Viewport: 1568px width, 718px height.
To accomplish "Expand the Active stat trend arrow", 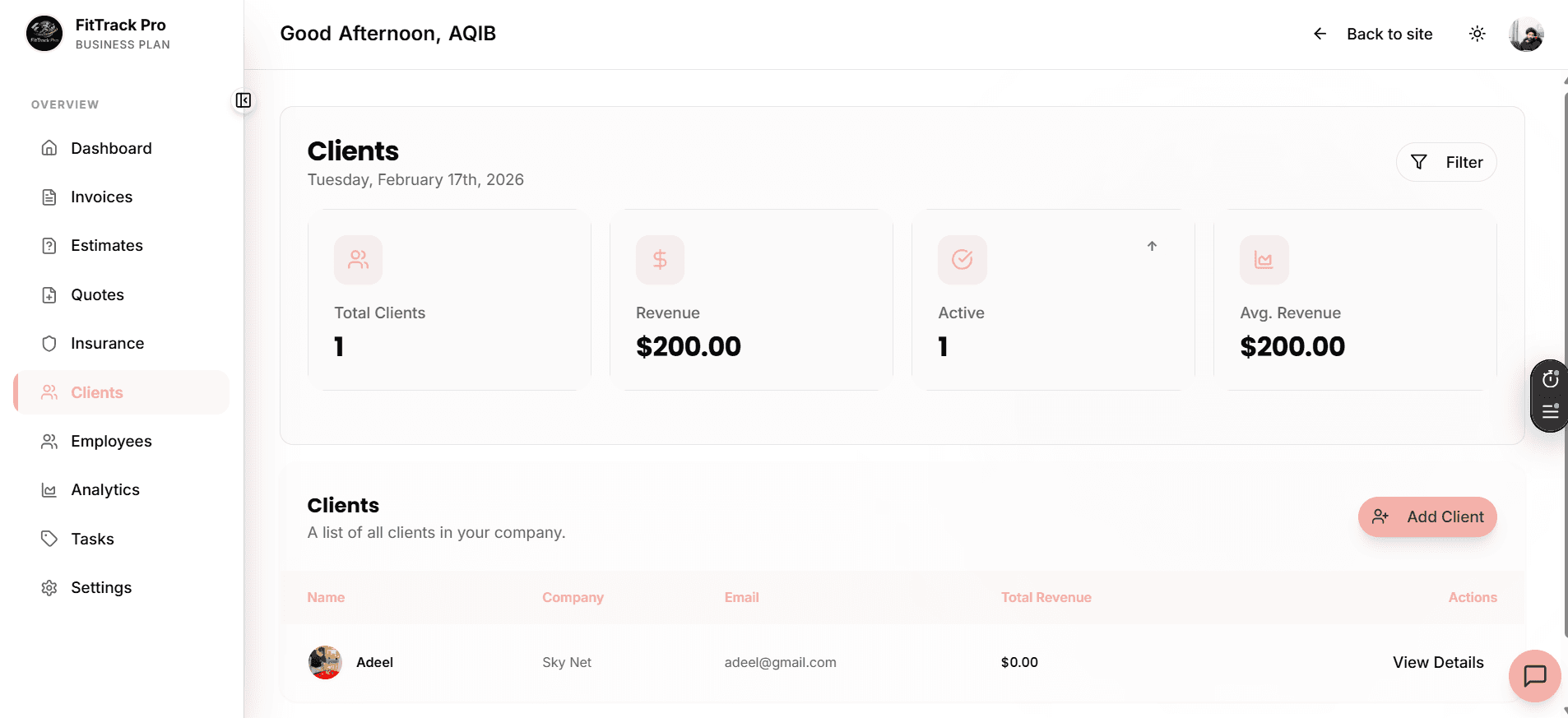I will (1152, 246).
